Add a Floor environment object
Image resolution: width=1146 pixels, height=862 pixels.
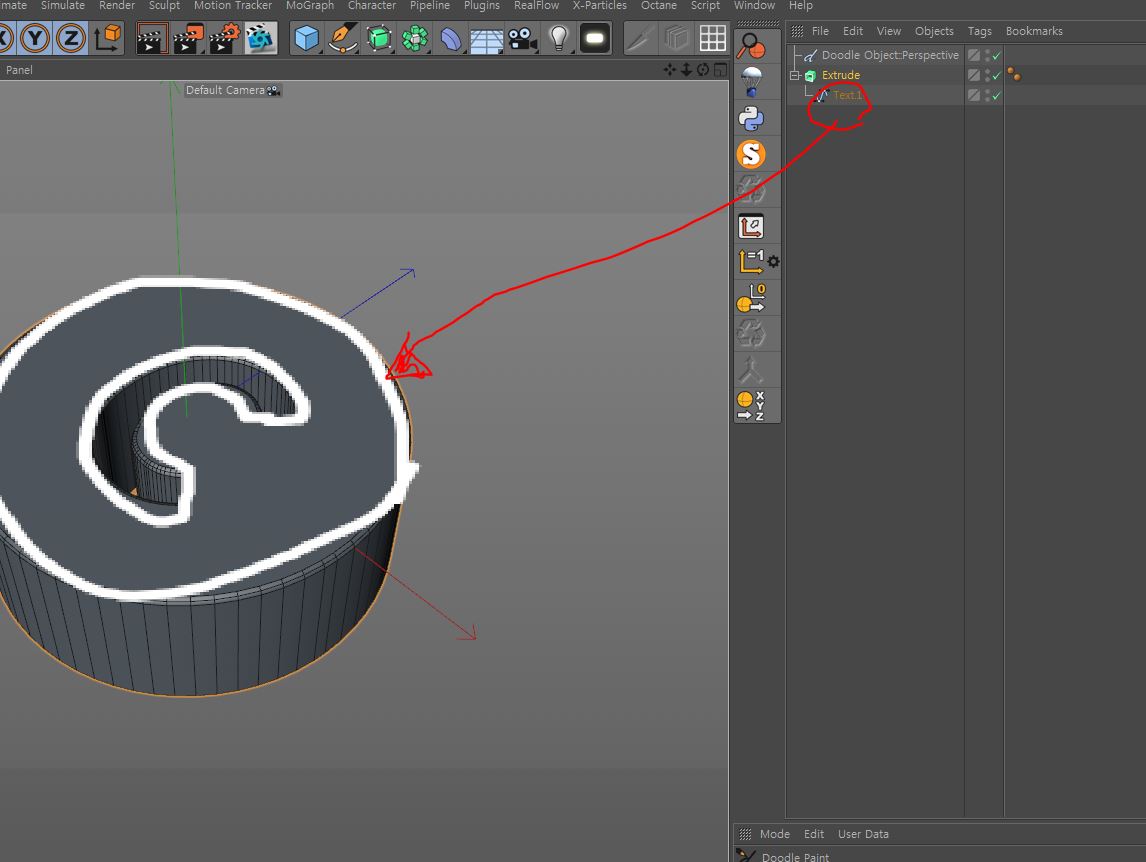tap(486, 38)
